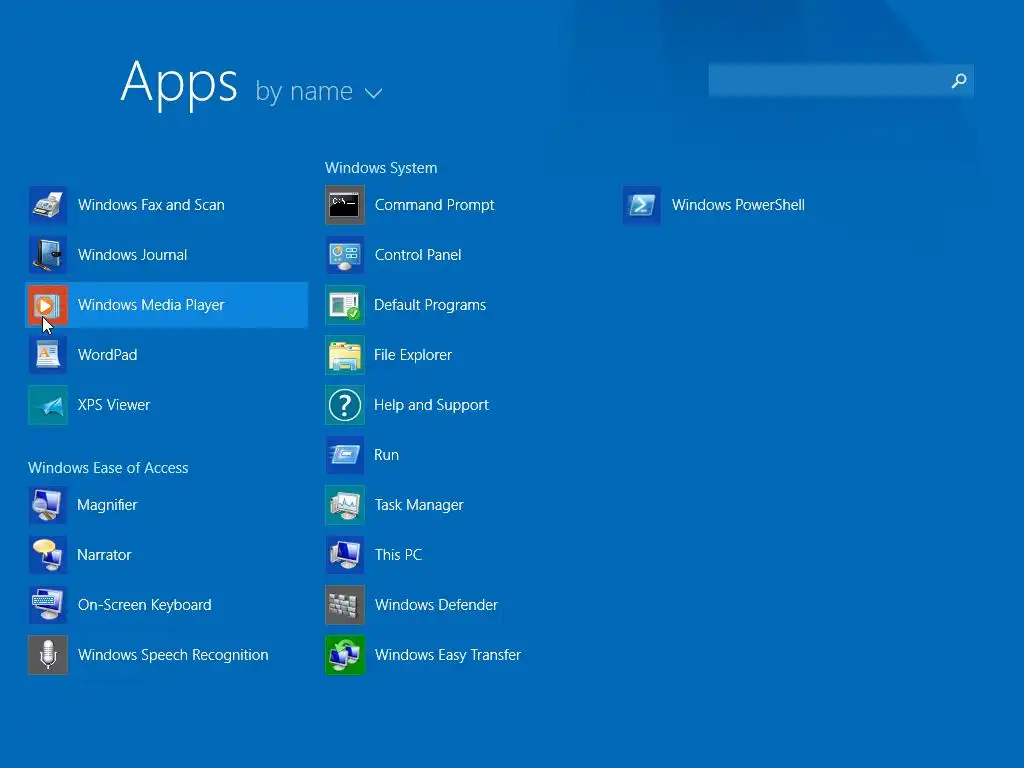
Task: Choose the 'File Explorer' text
Action: (413, 355)
